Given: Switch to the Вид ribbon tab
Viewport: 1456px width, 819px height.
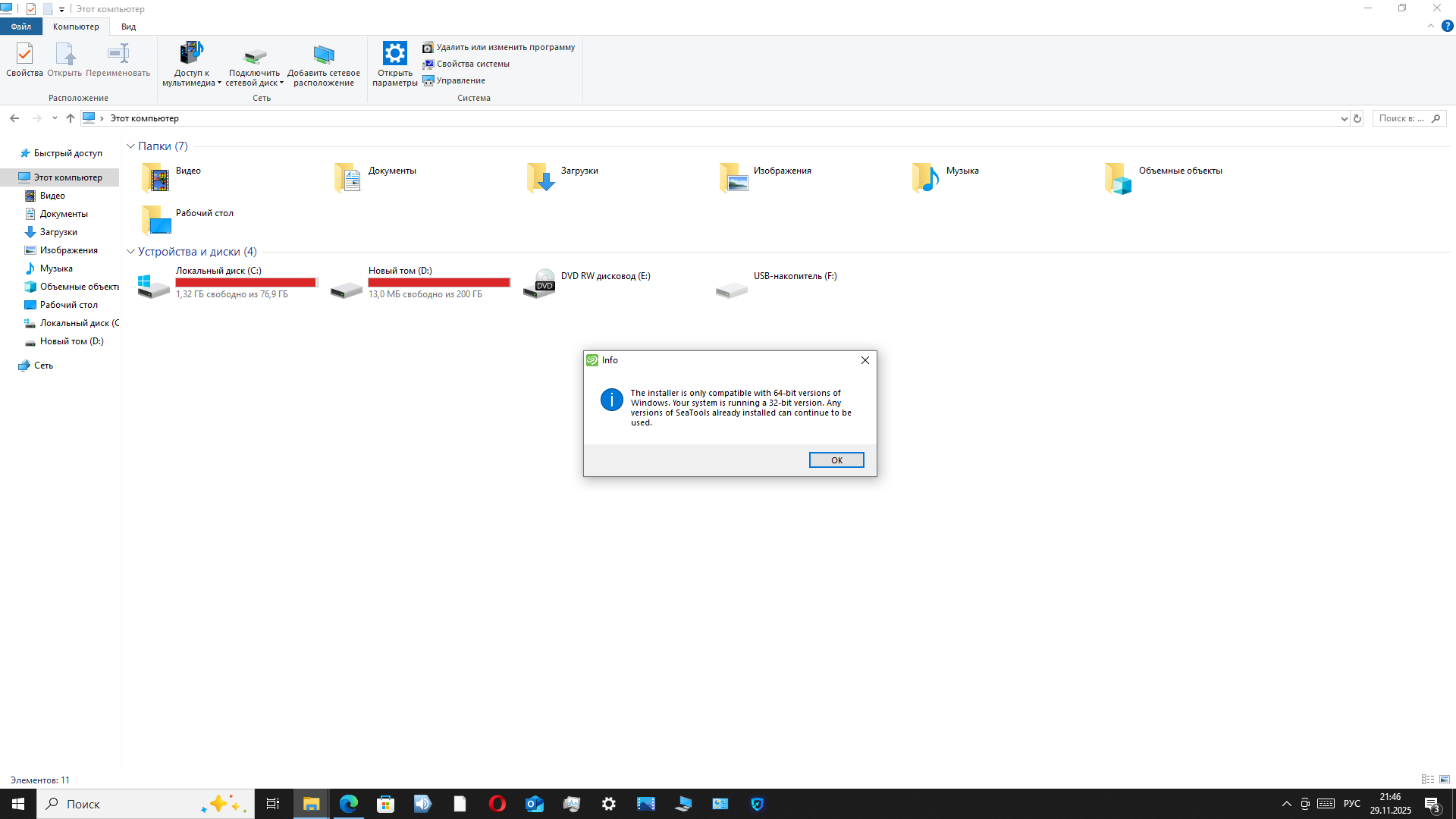Looking at the screenshot, I should [x=128, y=27].
